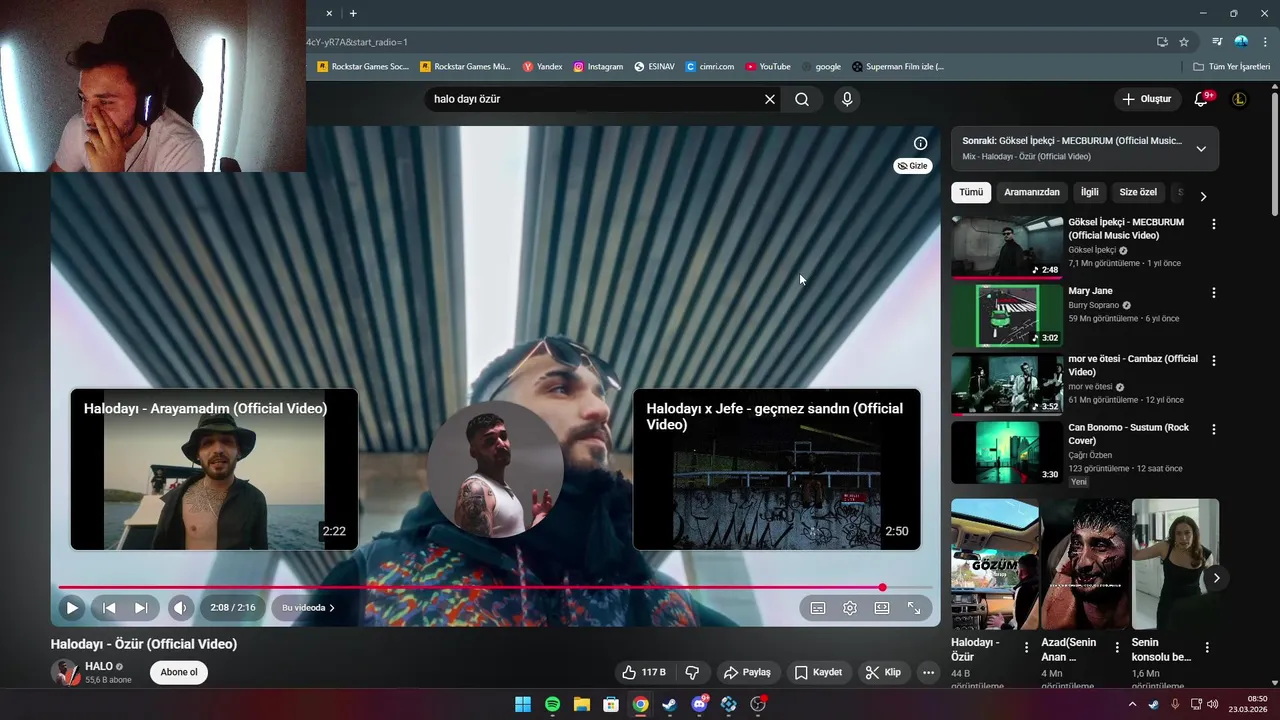Screen dimensions: 1280x720
Task: Select the Tümü filter chip
Action: point(971,192)
